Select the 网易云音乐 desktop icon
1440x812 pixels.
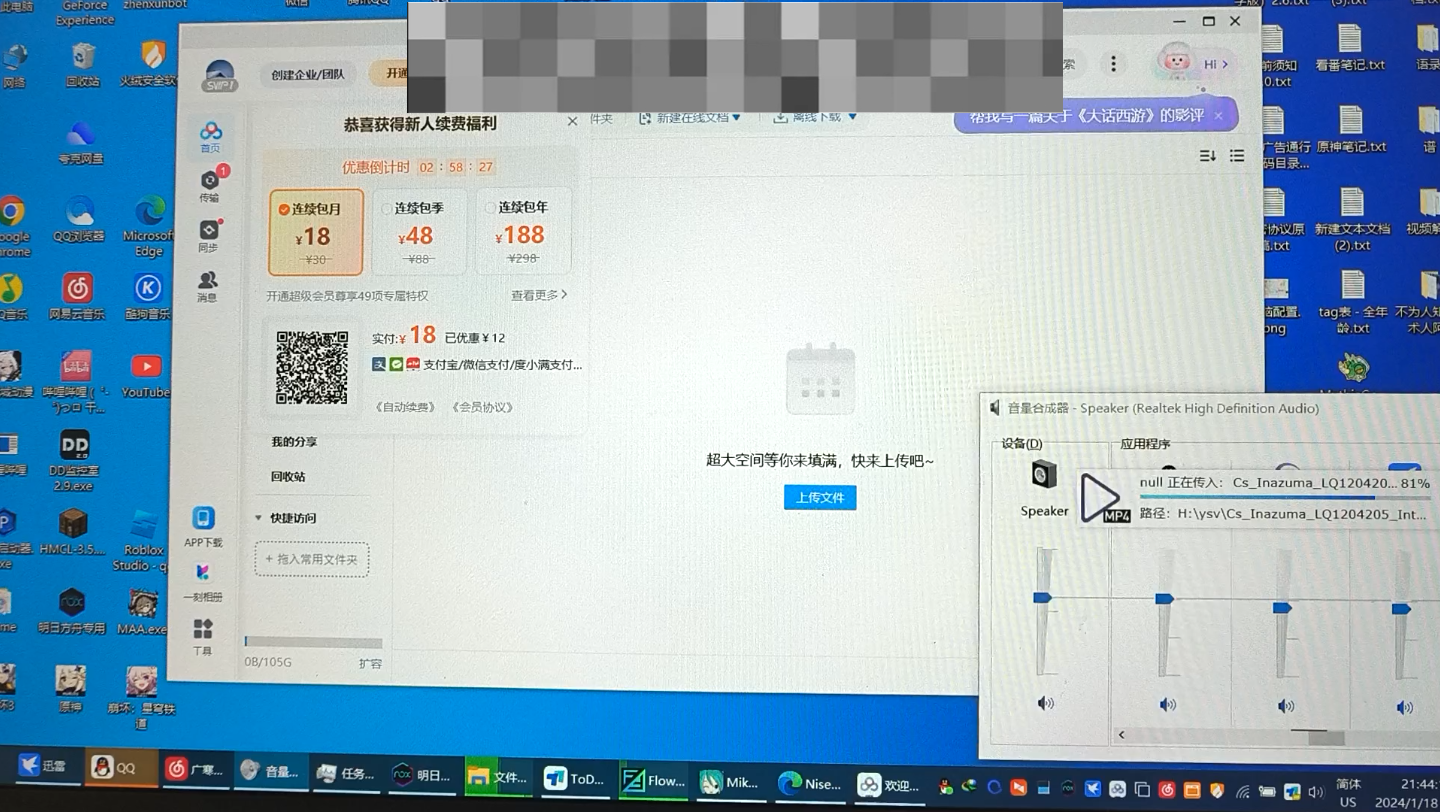(77, 296)
